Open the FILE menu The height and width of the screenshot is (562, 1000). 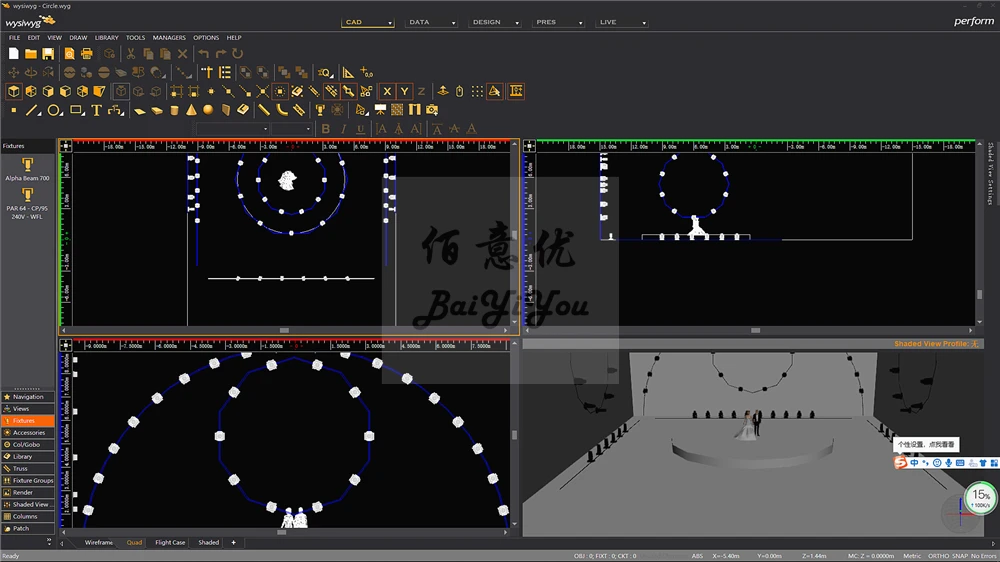pyautogui.click(x=14, y=38)
